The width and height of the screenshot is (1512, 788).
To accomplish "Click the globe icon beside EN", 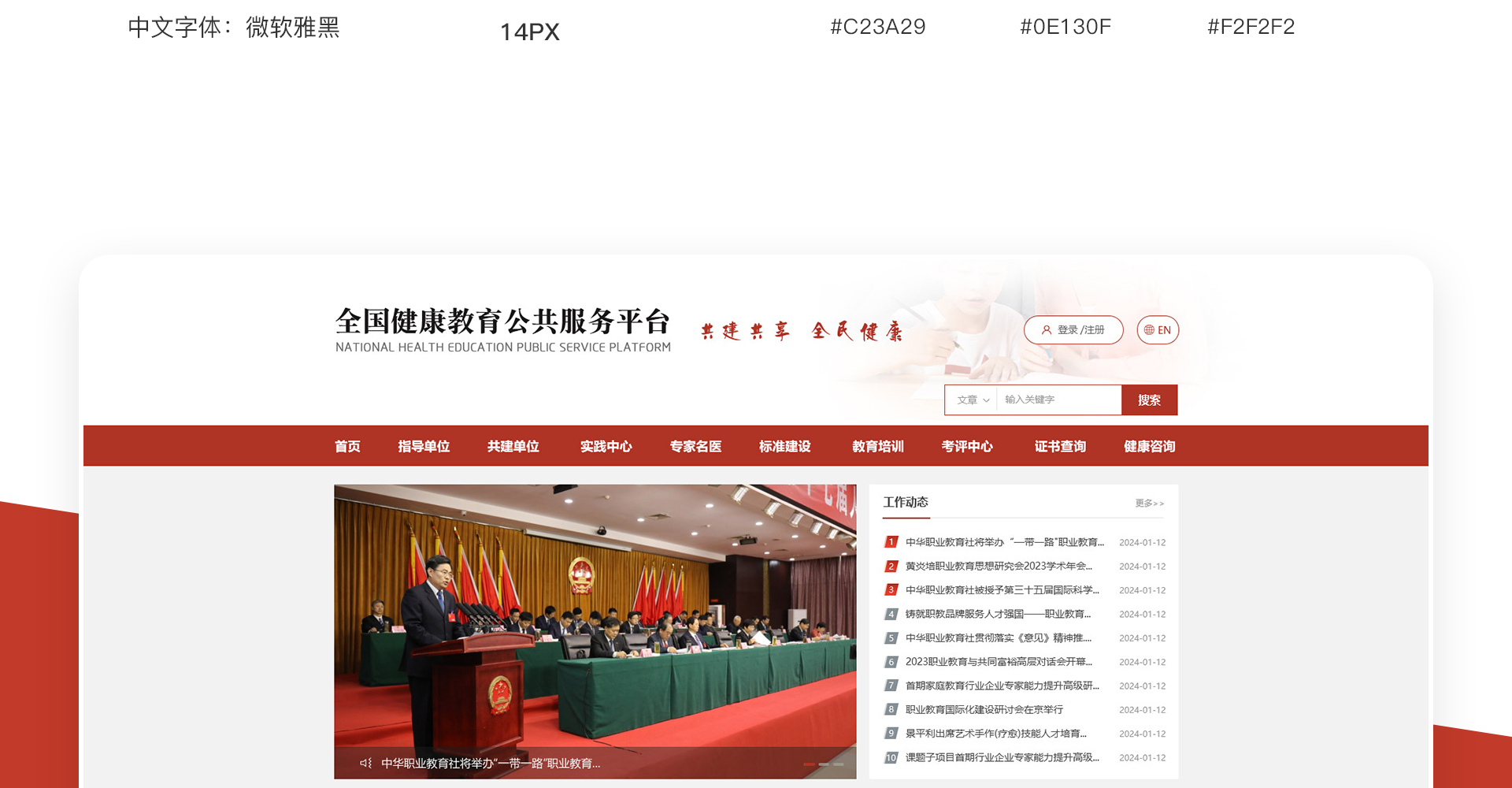I will tap(1149, 330).
